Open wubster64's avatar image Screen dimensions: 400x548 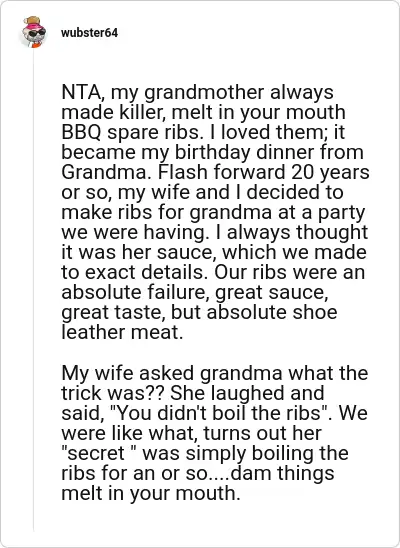tap(34, 32)
